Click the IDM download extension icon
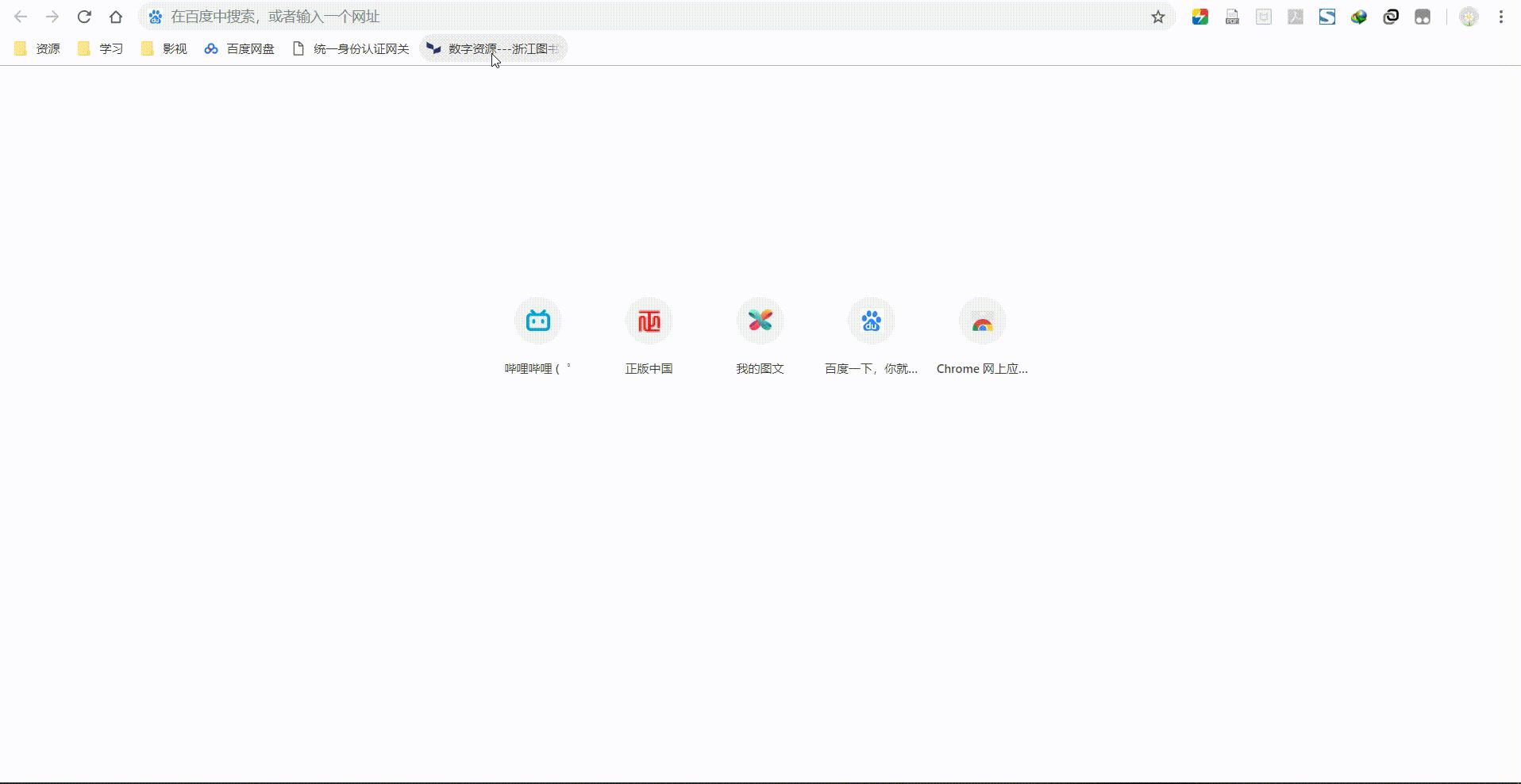Image resolution: width=1521 pixels, height=784 pixels. click(1359, 16)
